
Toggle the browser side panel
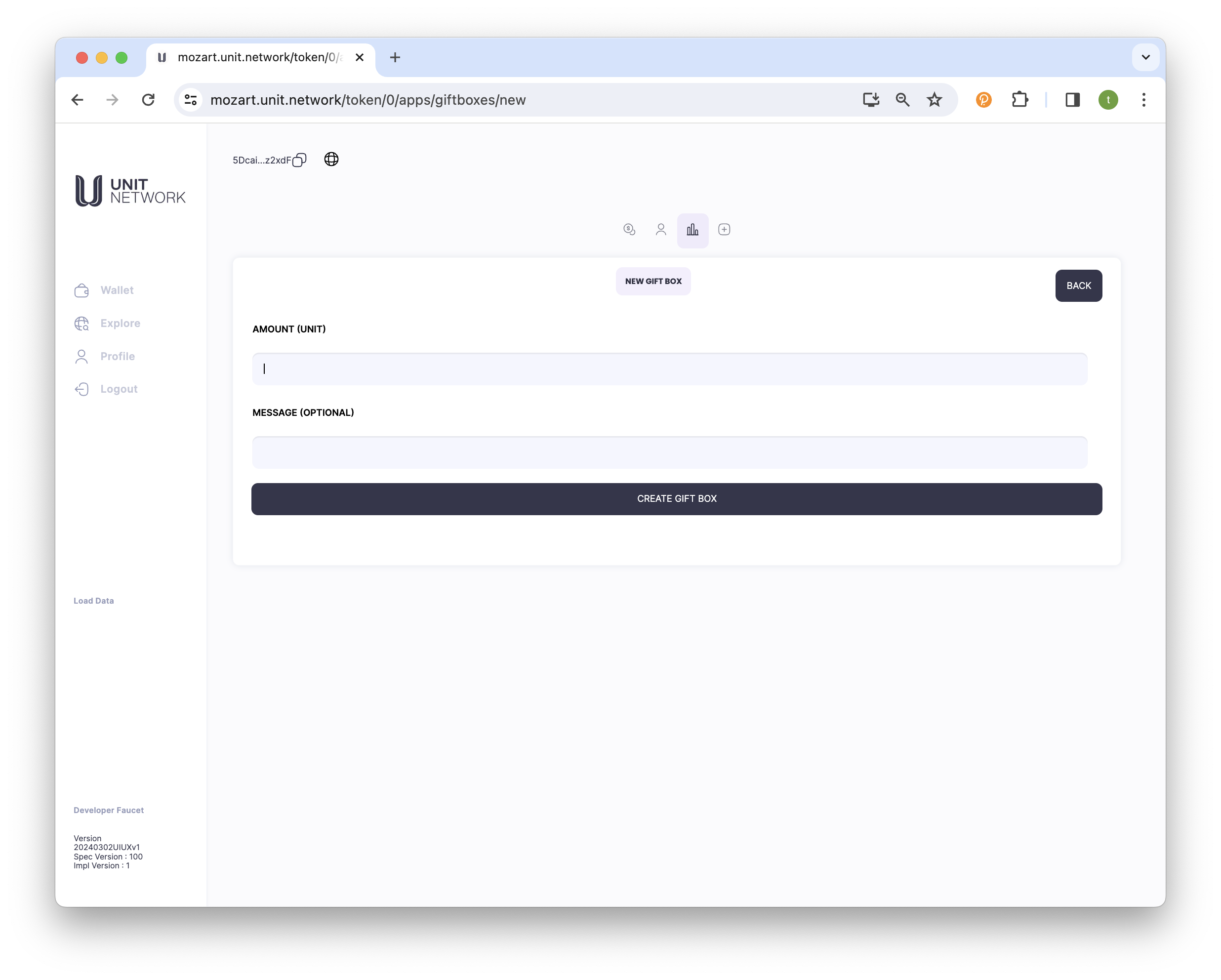tap(1072, 100)
